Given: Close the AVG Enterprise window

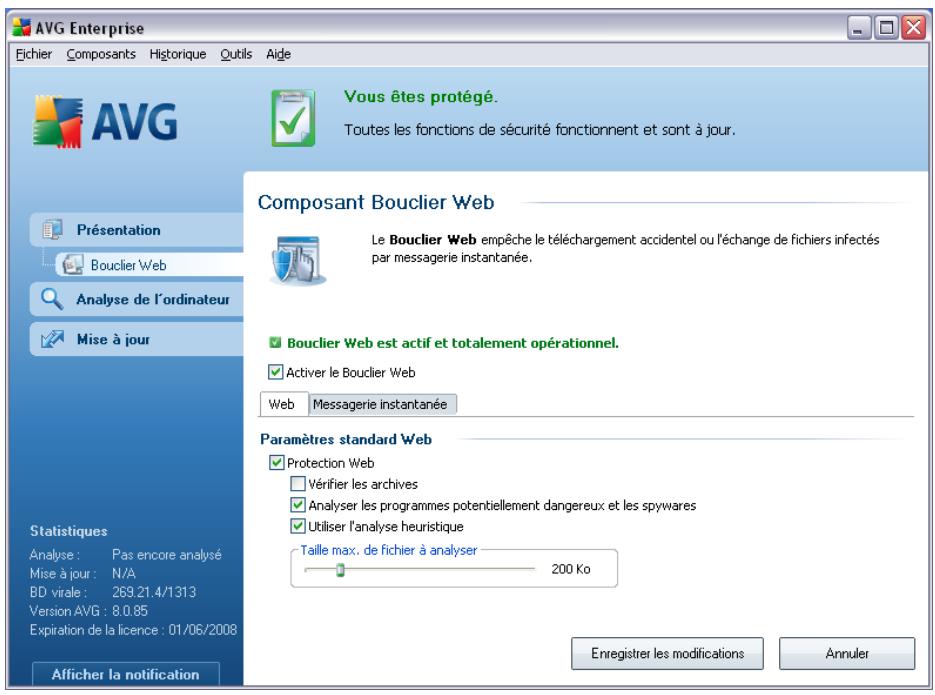Looking at the screenshot, I should click(x=914, y=27).
